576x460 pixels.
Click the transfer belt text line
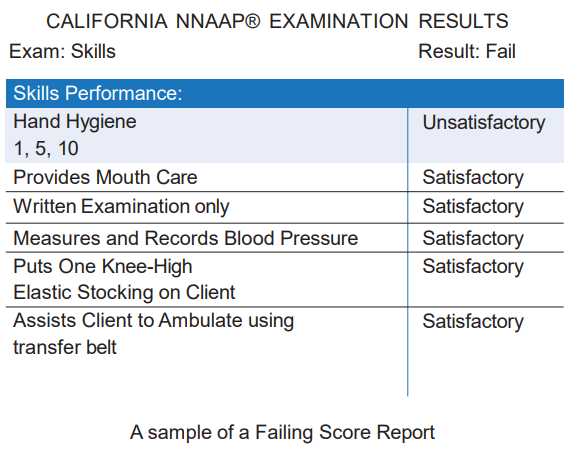(x=65, y=347)
